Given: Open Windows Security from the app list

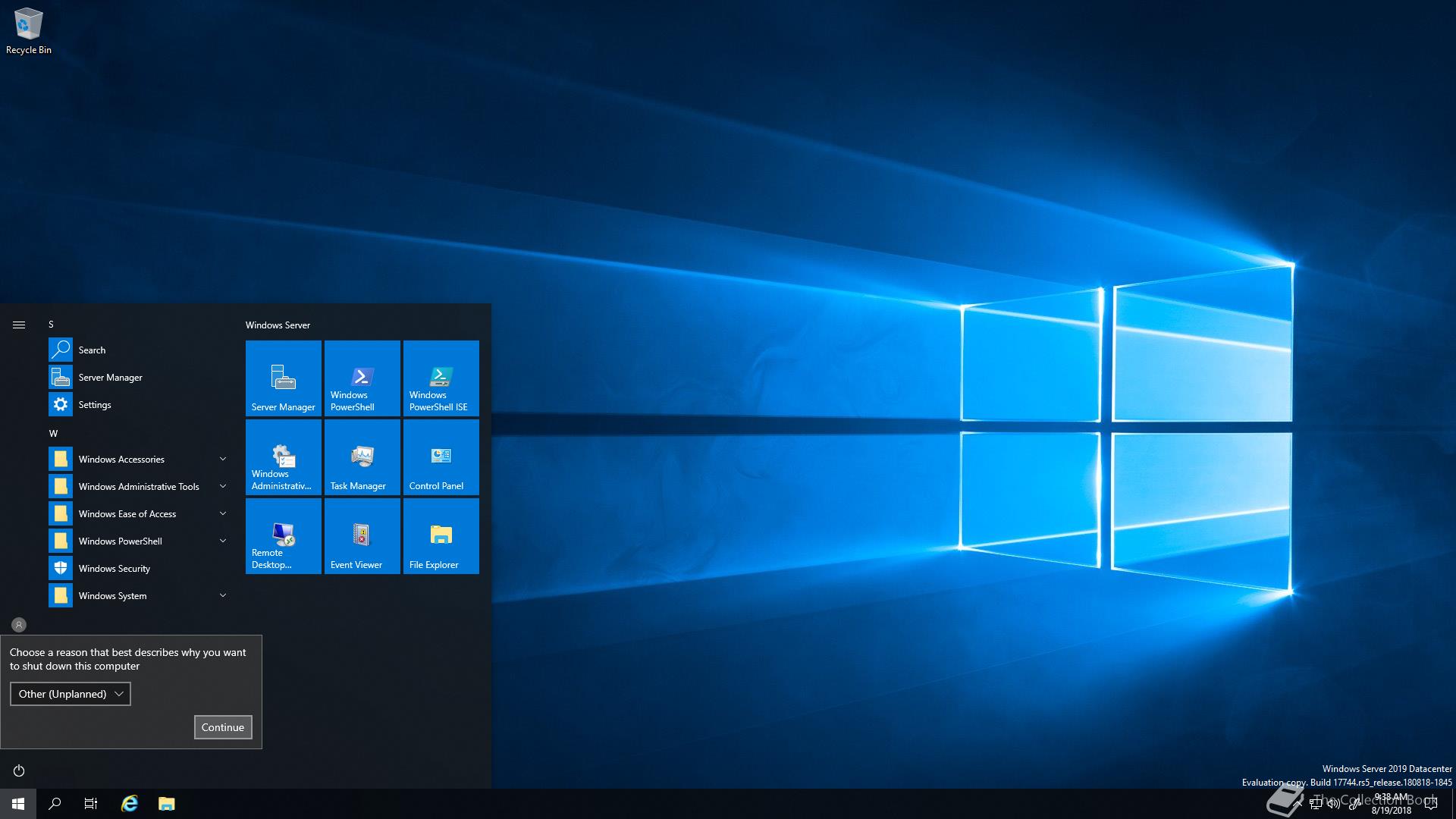Looking at the screenshot, I should [114, 568].
